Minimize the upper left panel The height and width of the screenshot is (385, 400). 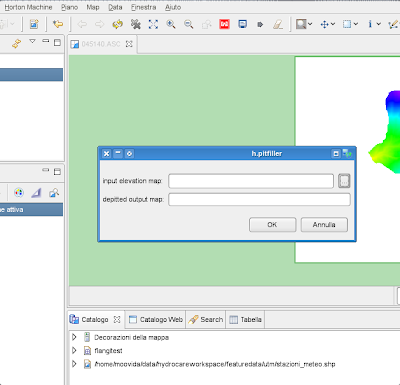point(46,41)
